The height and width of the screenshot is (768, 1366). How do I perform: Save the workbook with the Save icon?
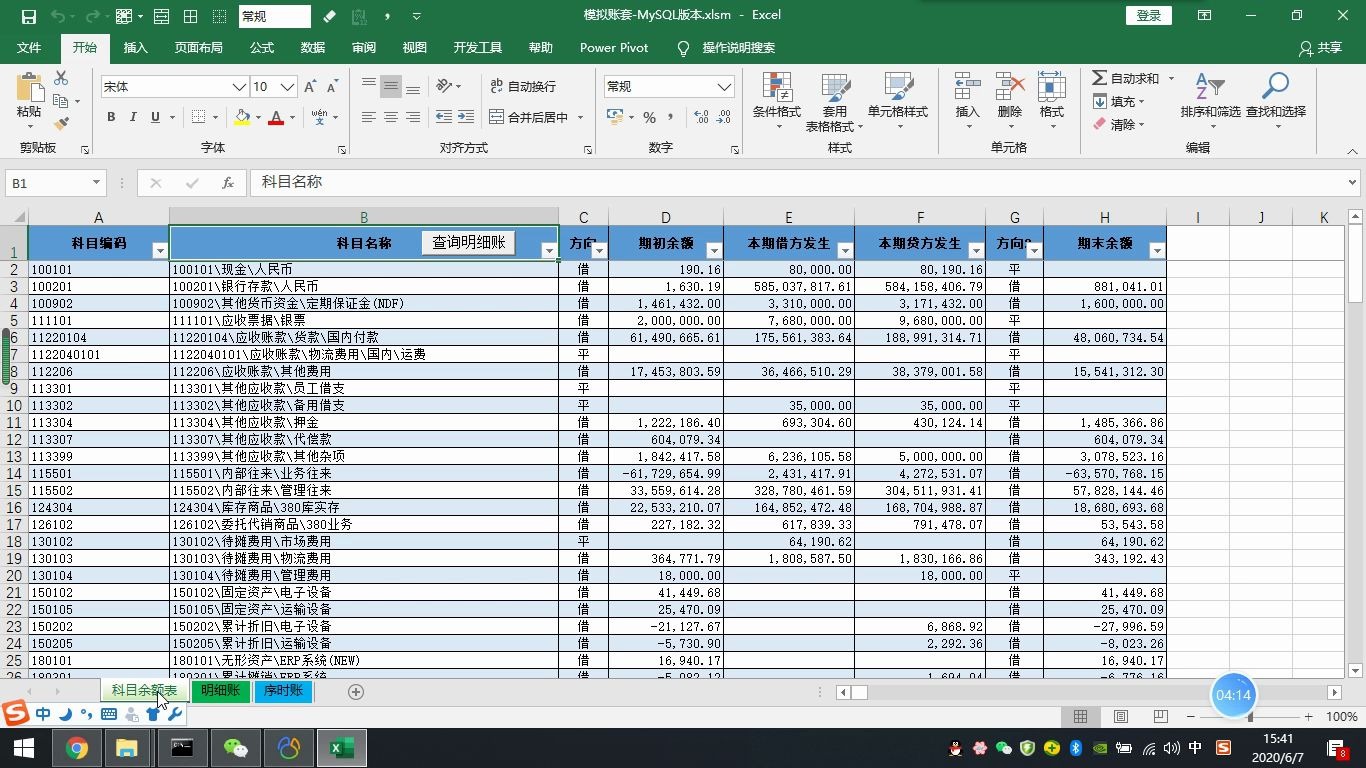click(x=28, y=16)
